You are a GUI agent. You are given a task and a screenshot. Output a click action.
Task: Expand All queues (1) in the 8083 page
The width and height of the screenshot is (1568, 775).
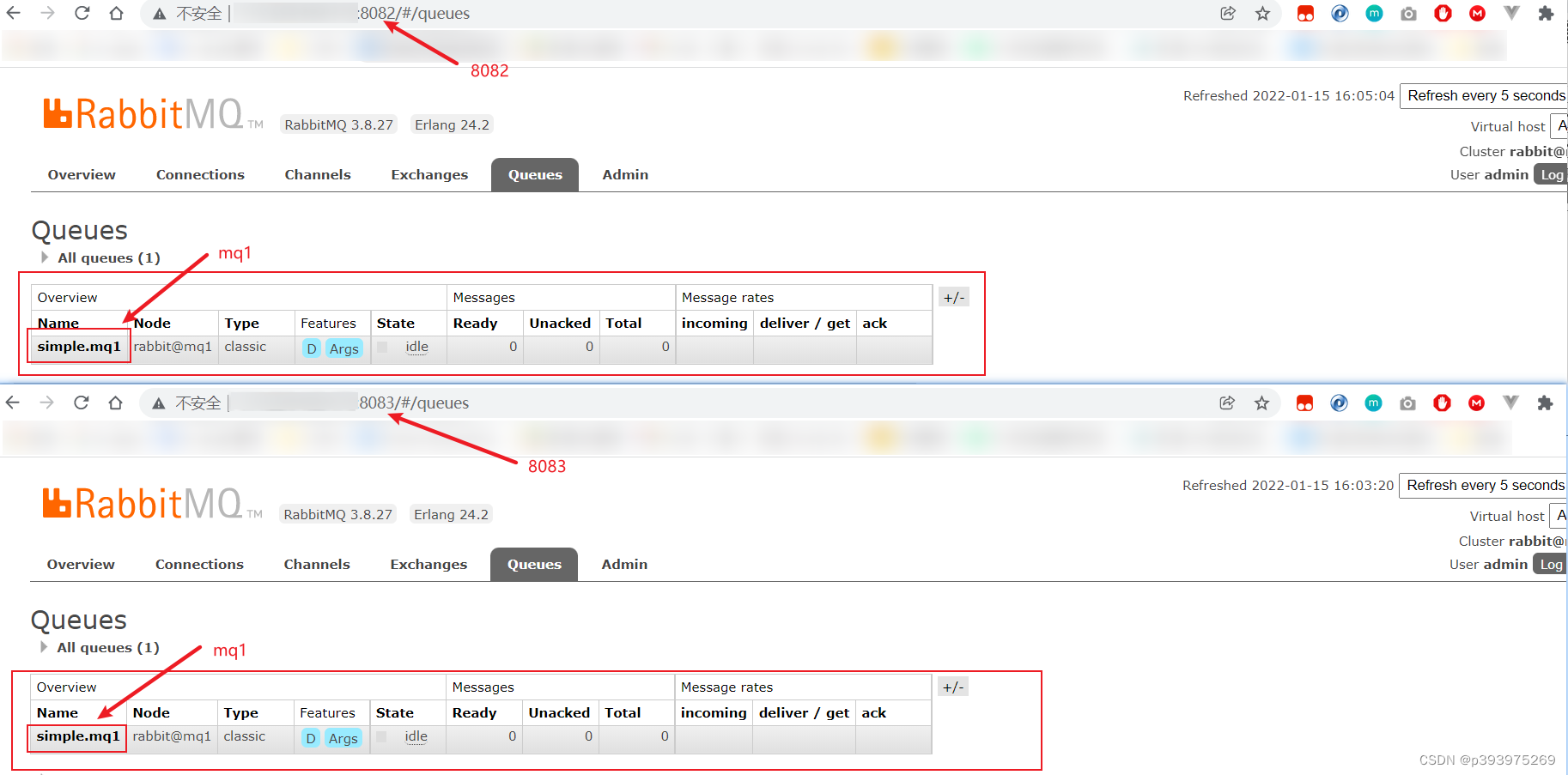click(100, 648)
